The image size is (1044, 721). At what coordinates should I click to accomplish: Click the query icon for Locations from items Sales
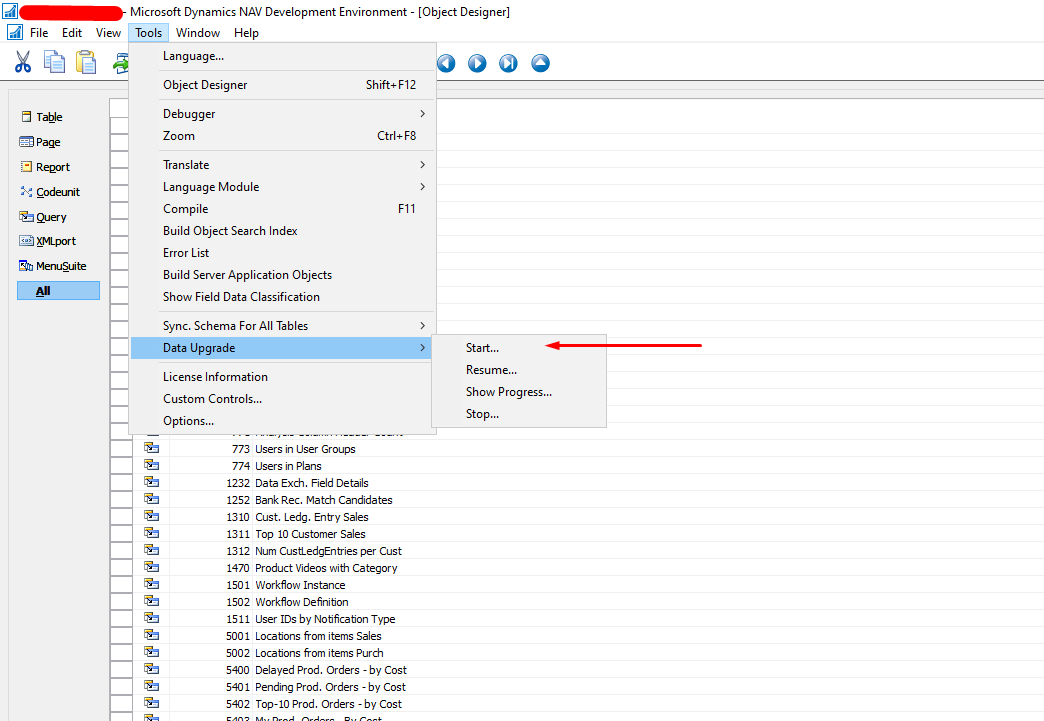152,635
